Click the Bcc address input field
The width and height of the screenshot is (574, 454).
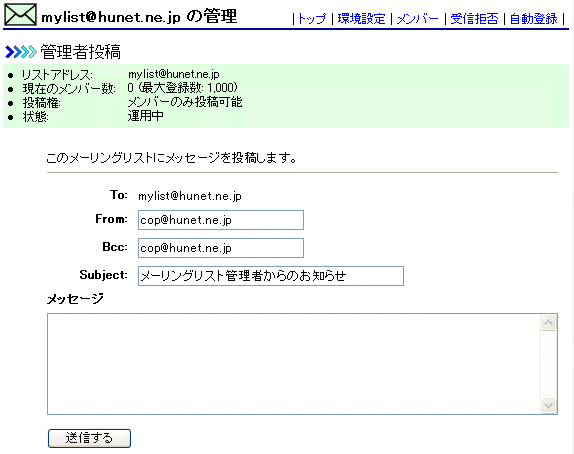[221, 248]
